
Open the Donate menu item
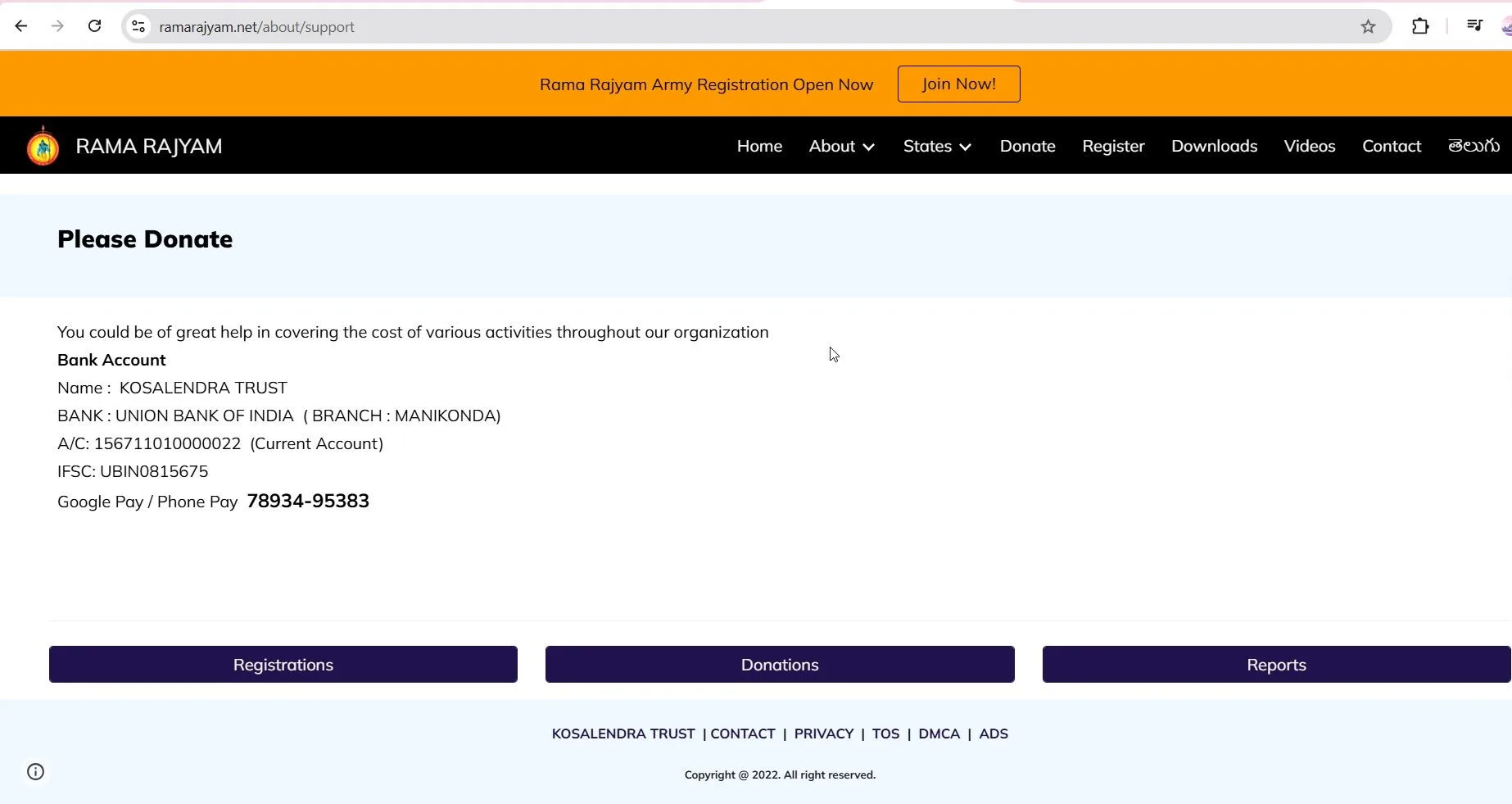point(1027,146)
